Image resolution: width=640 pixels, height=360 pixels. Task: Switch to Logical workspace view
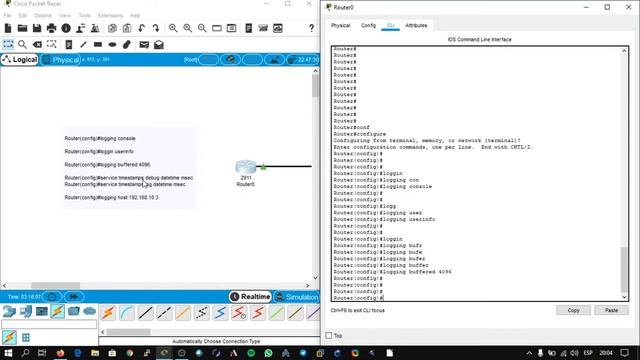point(20,60)
